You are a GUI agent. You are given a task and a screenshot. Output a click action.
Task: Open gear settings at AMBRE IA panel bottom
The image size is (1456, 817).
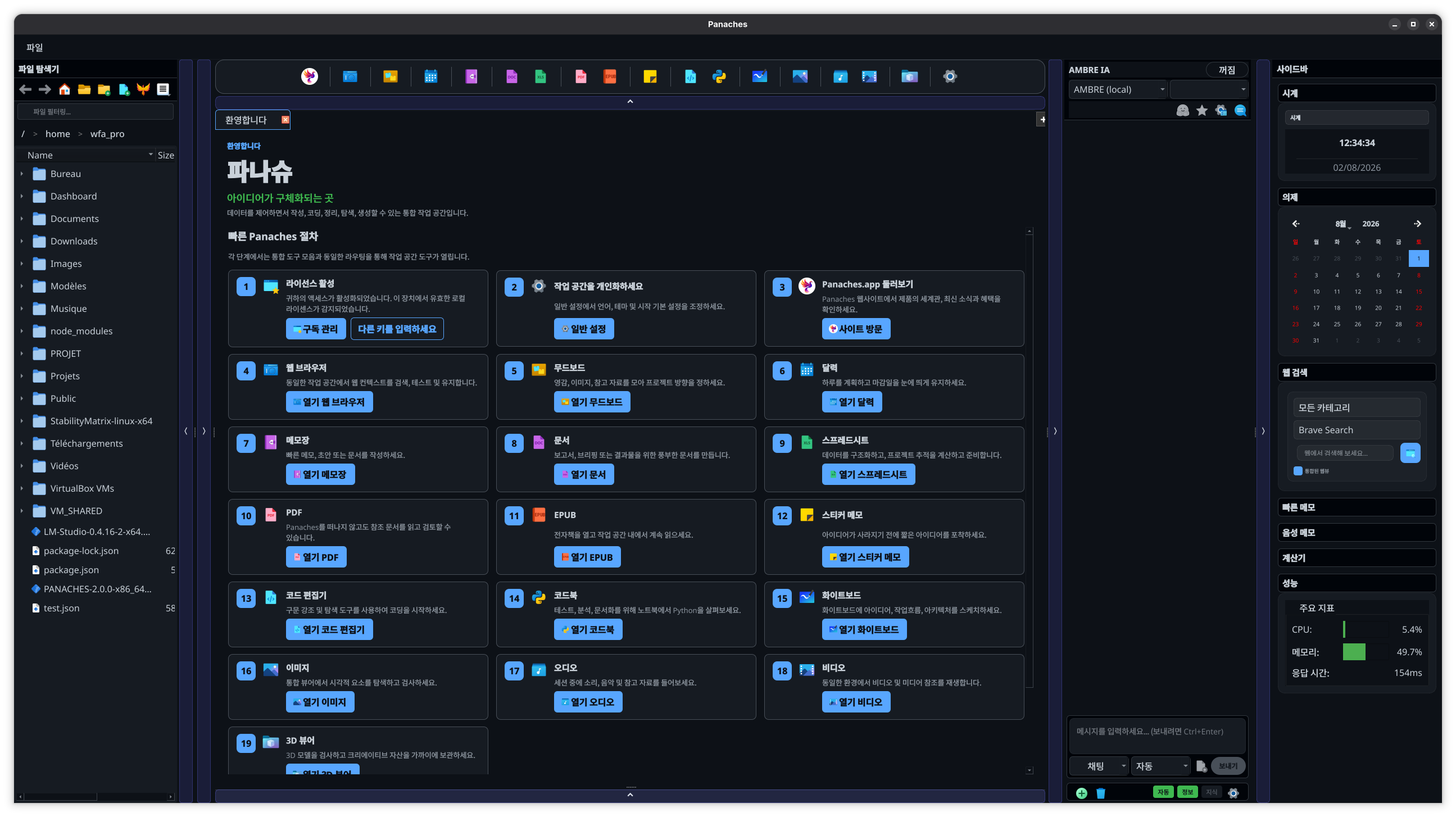pos(1233,793)
